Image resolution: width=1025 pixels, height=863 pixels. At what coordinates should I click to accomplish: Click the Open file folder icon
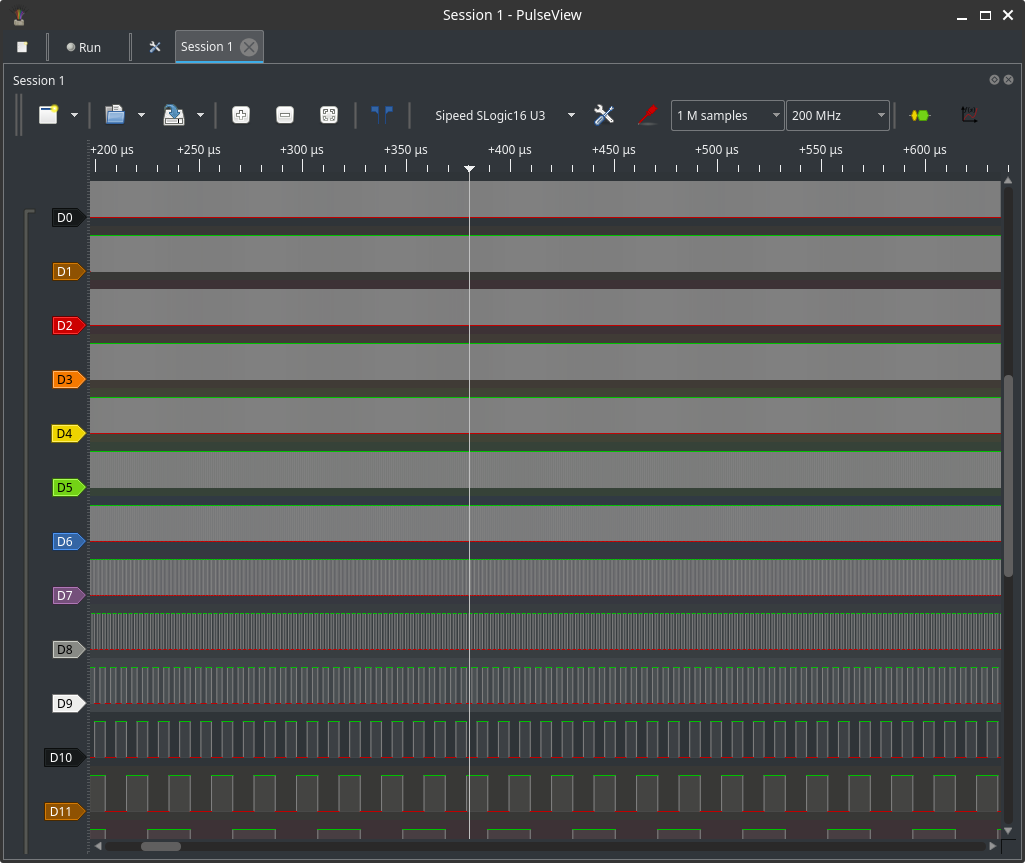click(x=115, y=115)
